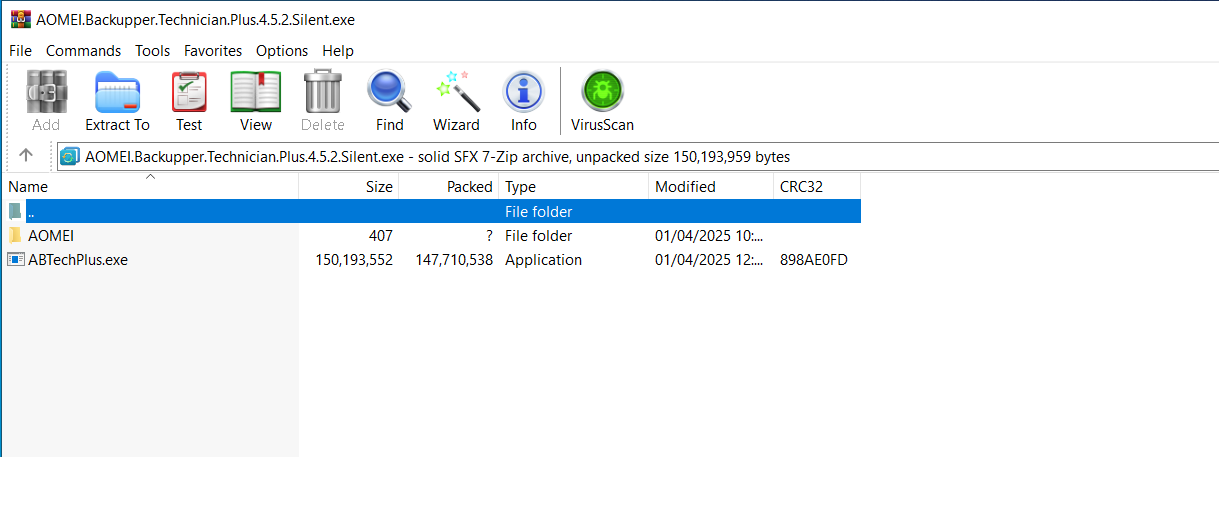Open the Find magnifier icon
The image size is (1219, 524).
tap(389, 92)
